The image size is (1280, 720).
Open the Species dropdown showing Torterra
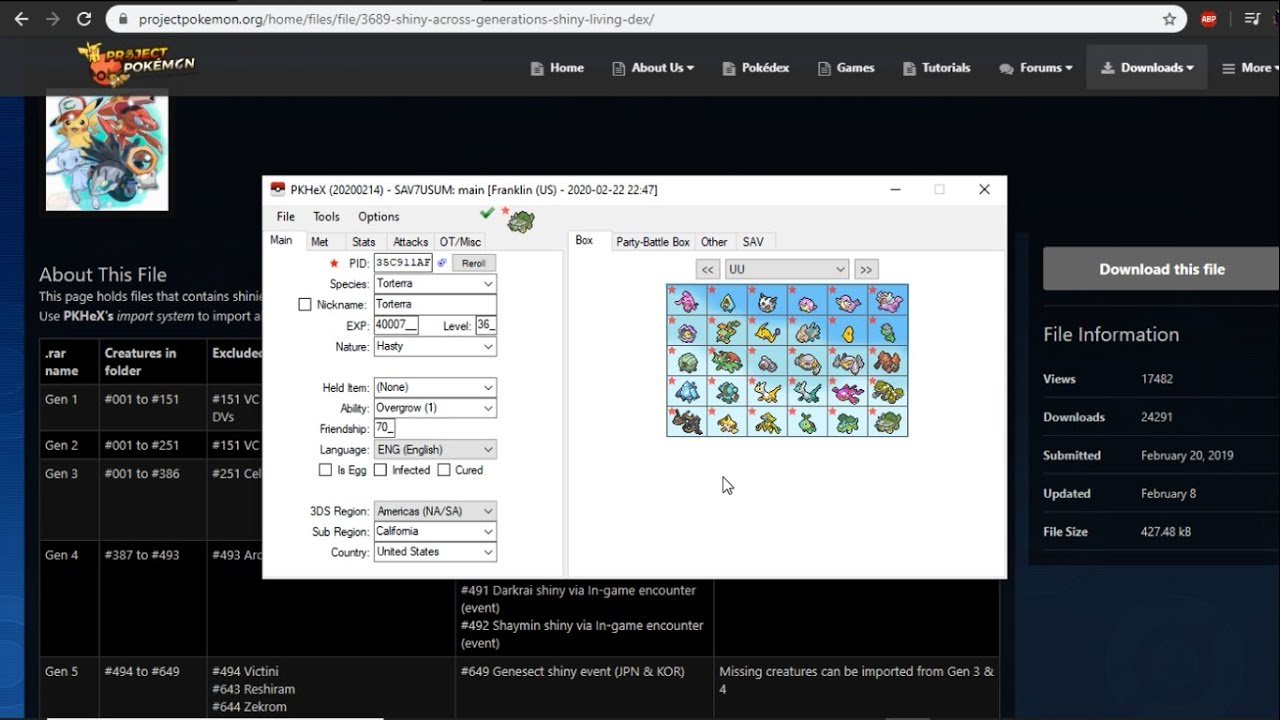click(435, 284)
